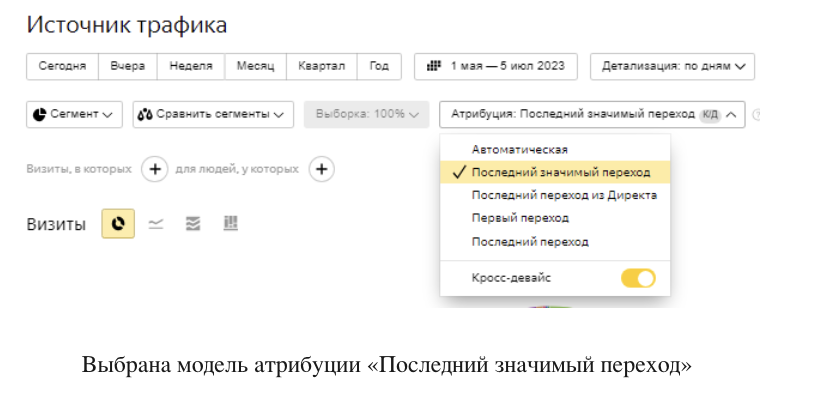The width and height of the screenshot is (814, 394).
Task: Set period to Сегодня
Action: [62, 66]
